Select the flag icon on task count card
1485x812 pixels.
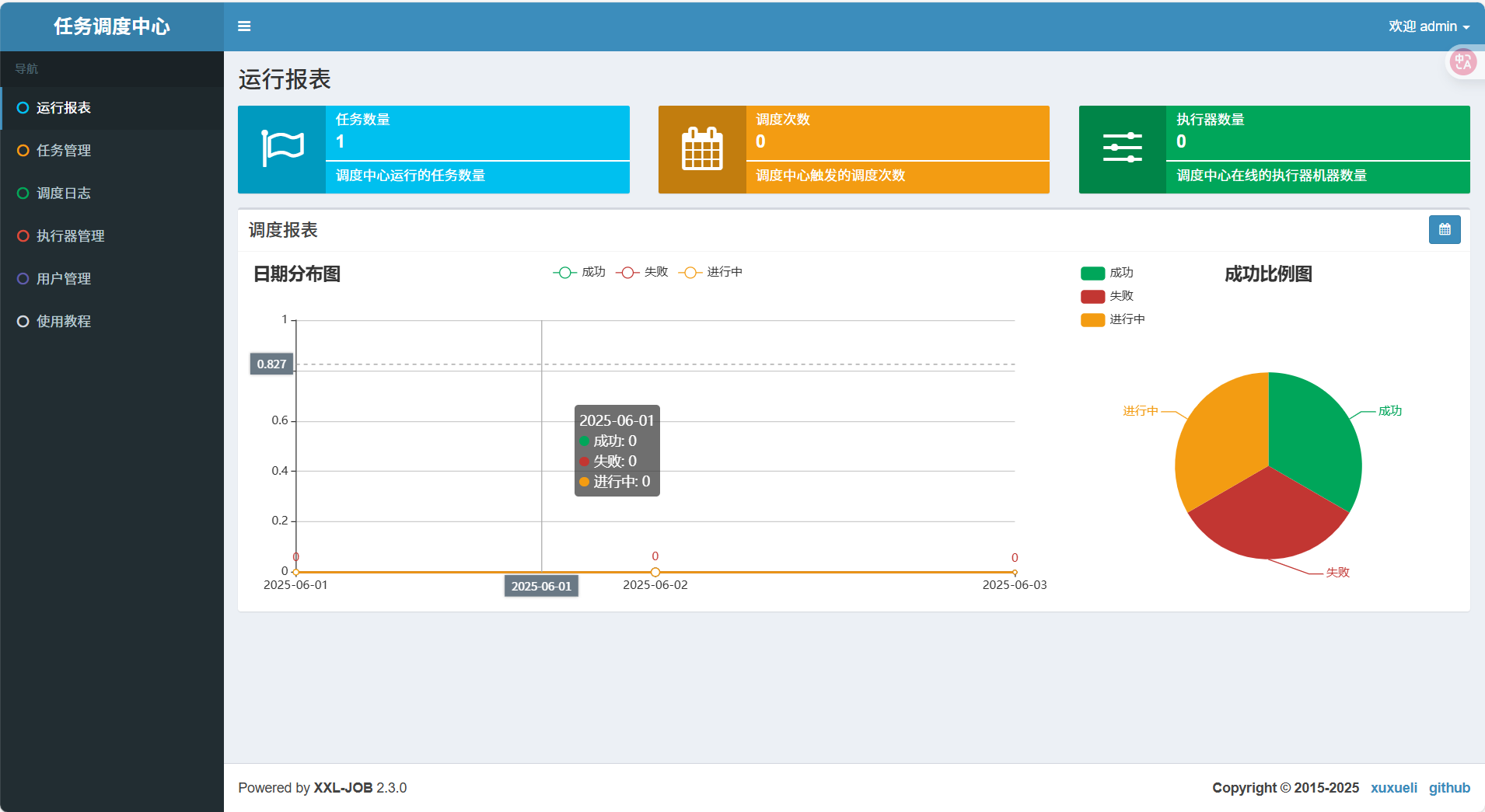pyautogui.click(x=283, y=146)
